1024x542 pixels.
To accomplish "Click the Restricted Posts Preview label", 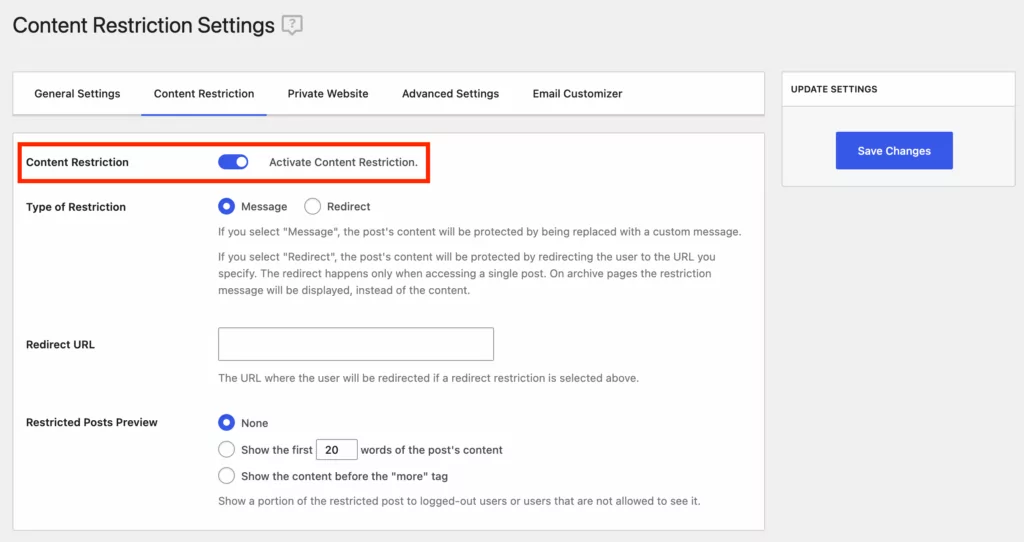I will pos(91,422).
